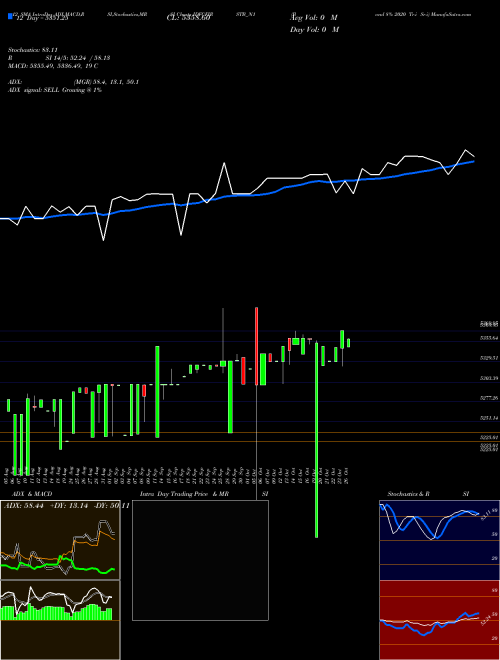Click the 5329.51 price axis label

coord(489,358)
